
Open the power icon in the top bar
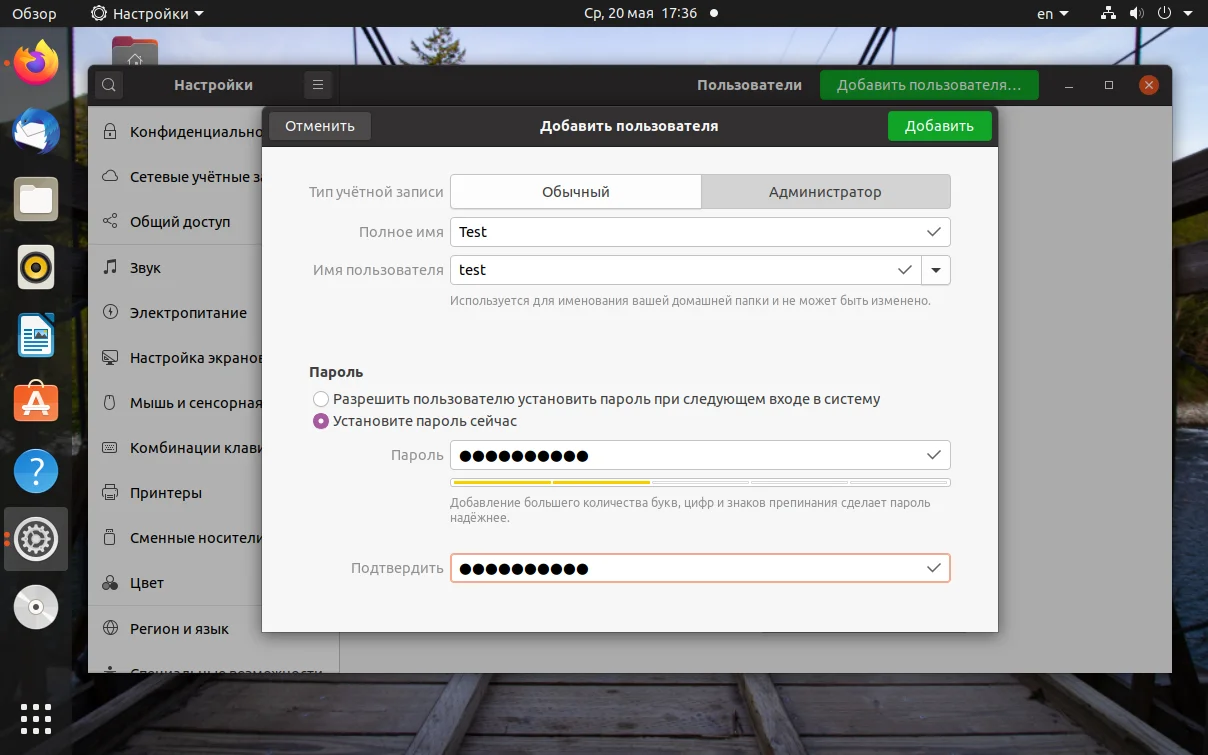1164,14
